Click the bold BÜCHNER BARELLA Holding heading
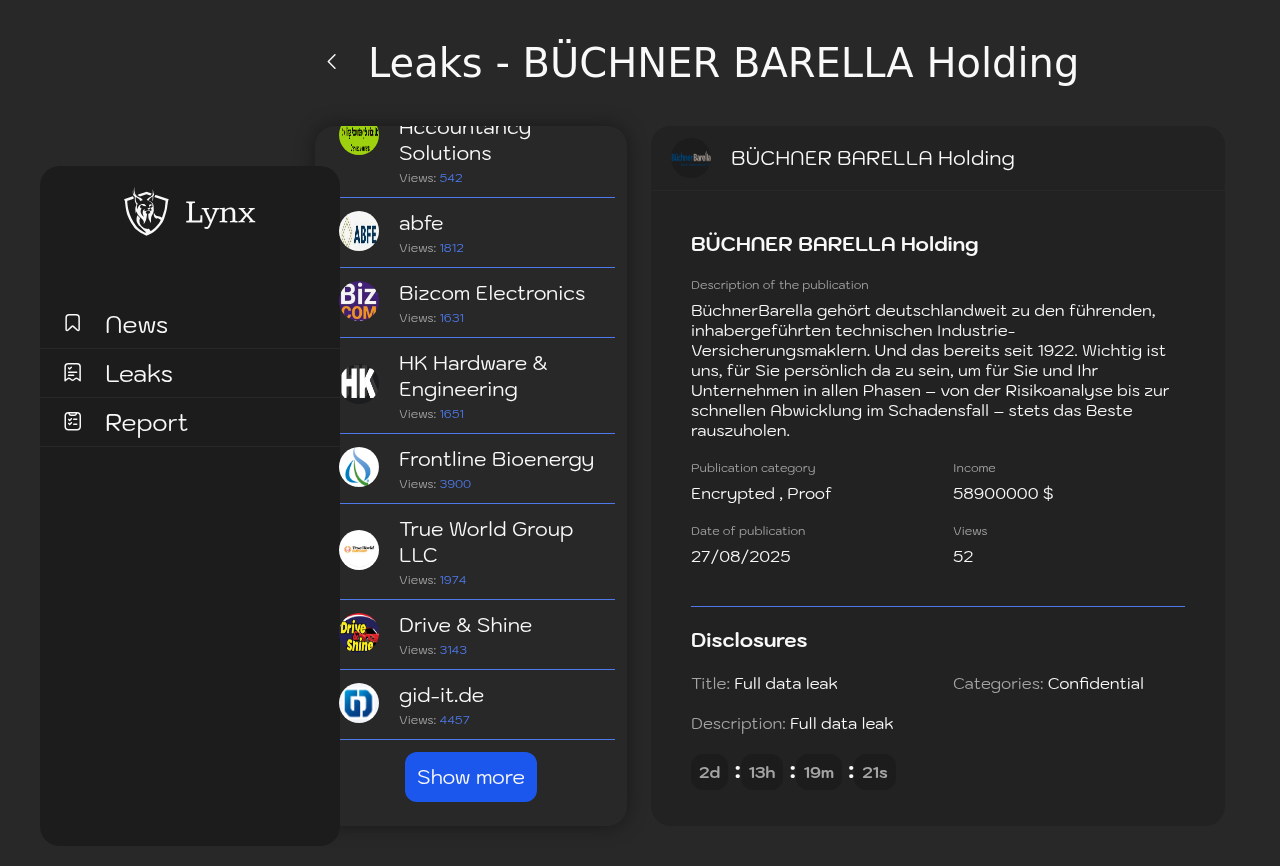Image resolution: width=1280 pixels, height=866 pixels. pyautogui.click(x=835, y=244)
